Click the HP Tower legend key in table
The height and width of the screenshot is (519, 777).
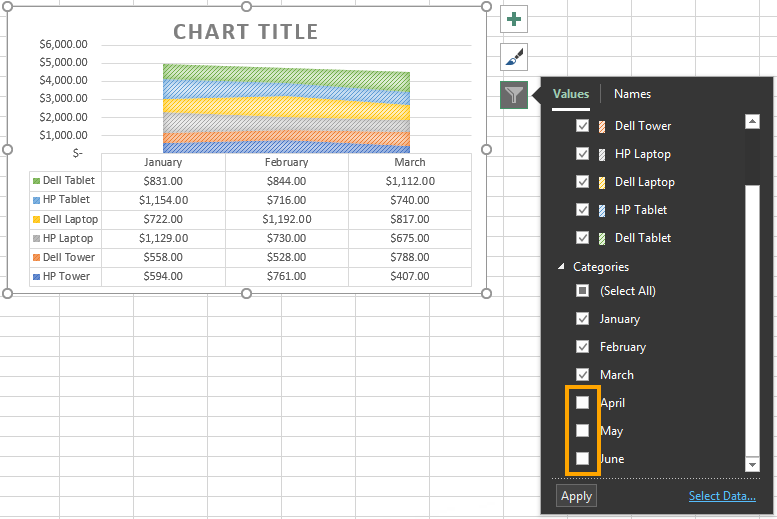click(36, 277)
